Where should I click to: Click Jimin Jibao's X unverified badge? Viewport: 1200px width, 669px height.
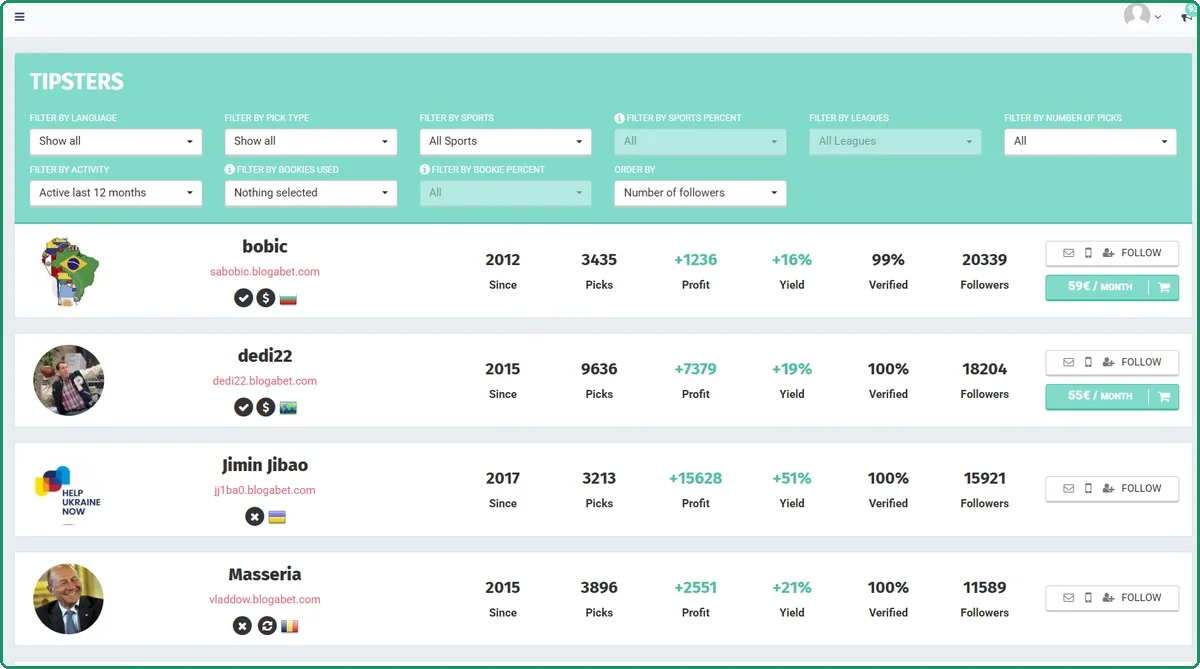254,516
